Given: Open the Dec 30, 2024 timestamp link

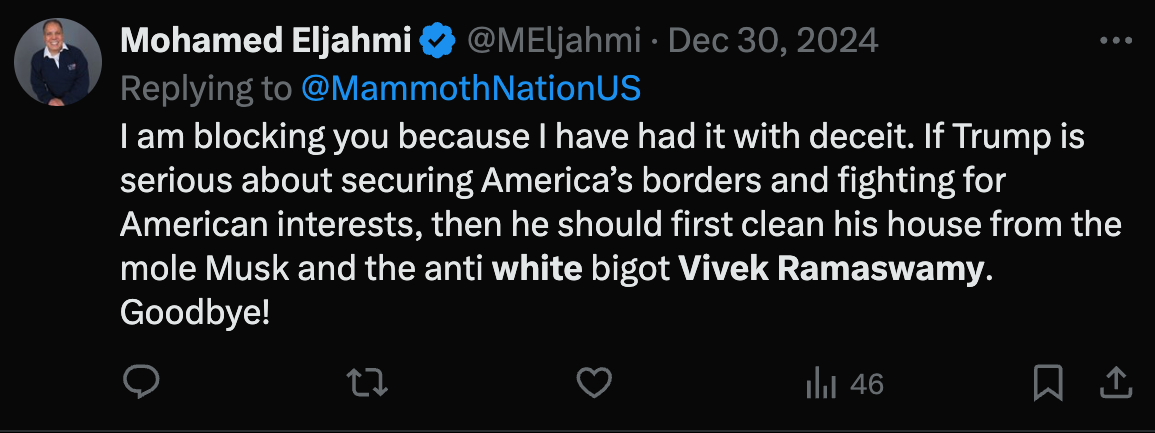Looking at the screenshot, I should click(773, 41).
